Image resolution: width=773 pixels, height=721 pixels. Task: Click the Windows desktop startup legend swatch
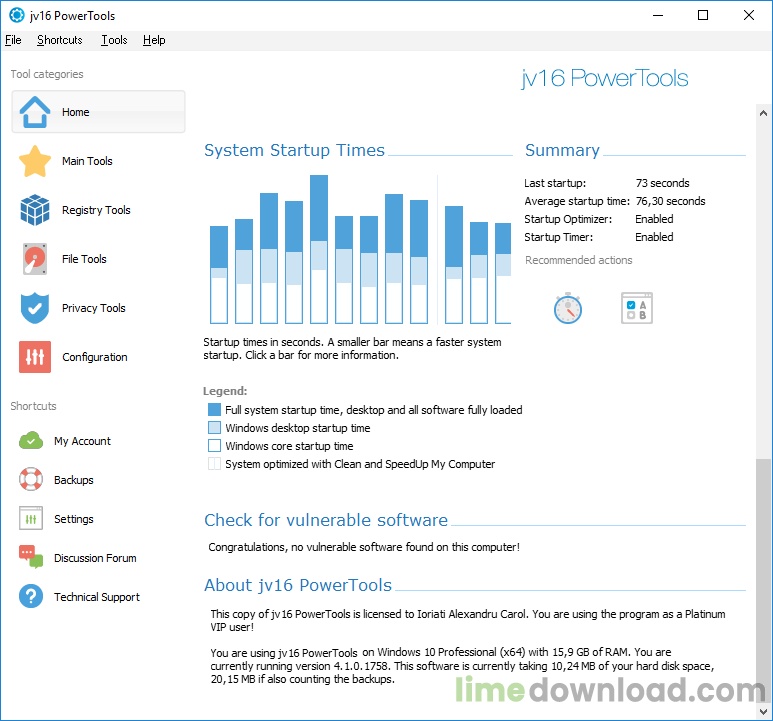[214, 427]
